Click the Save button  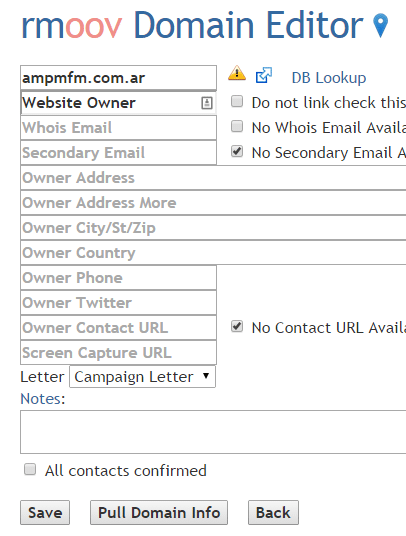[x=45, y=512]
